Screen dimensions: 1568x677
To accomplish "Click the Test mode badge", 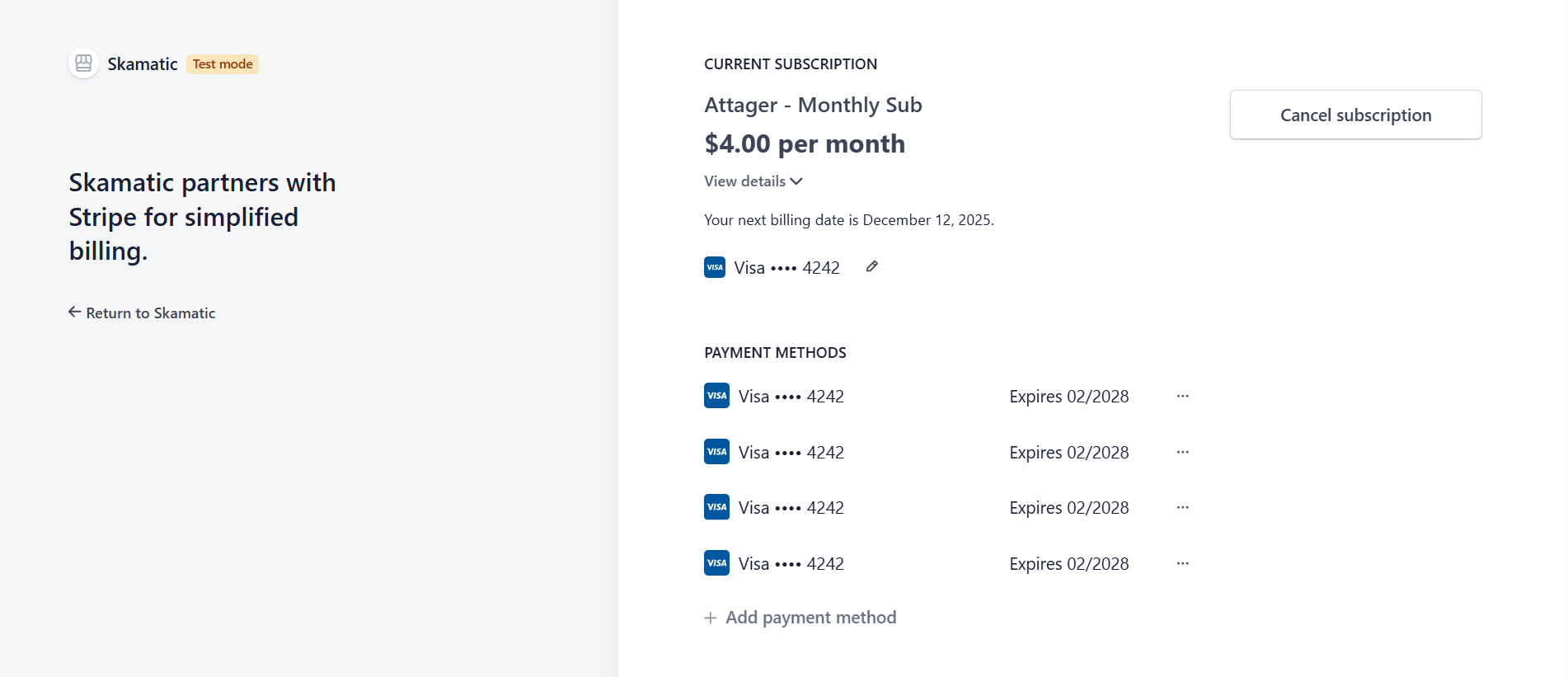I will pos(222,63).
